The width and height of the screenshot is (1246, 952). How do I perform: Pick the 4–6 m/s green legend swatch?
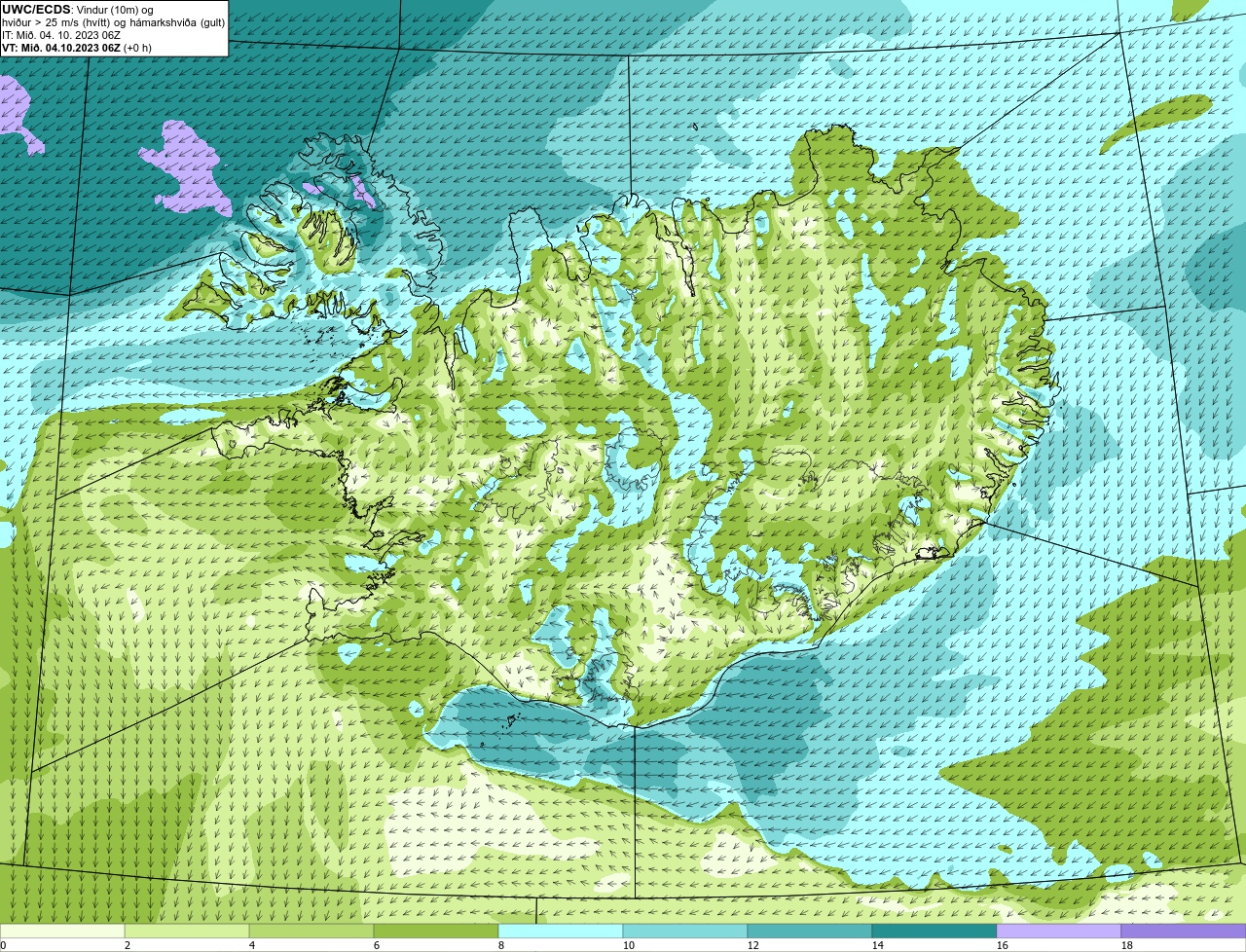(x=311, y=931)
